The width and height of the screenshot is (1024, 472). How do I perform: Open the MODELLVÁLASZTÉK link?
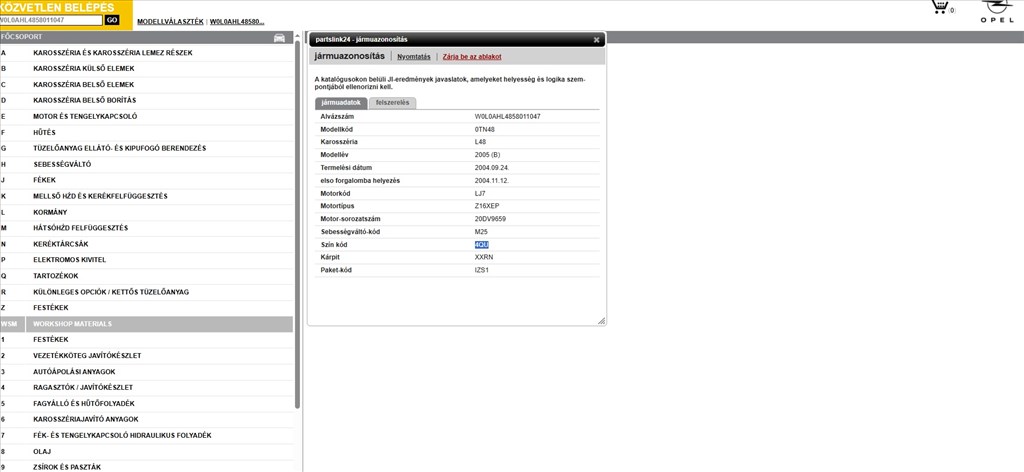(169, 21)
